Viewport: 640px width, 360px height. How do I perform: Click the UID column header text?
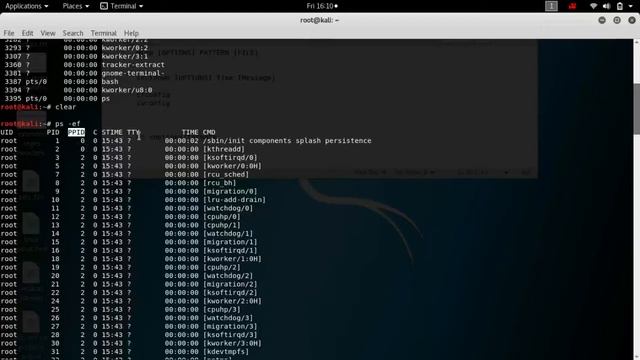(7, 132)
